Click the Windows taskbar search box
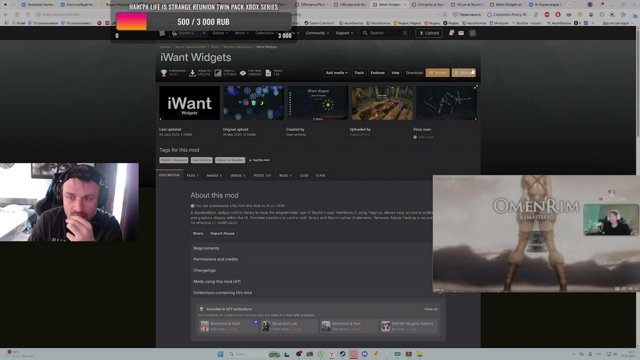Image resolution: width=640 pixels, height=360 pixels. (247, 354)
